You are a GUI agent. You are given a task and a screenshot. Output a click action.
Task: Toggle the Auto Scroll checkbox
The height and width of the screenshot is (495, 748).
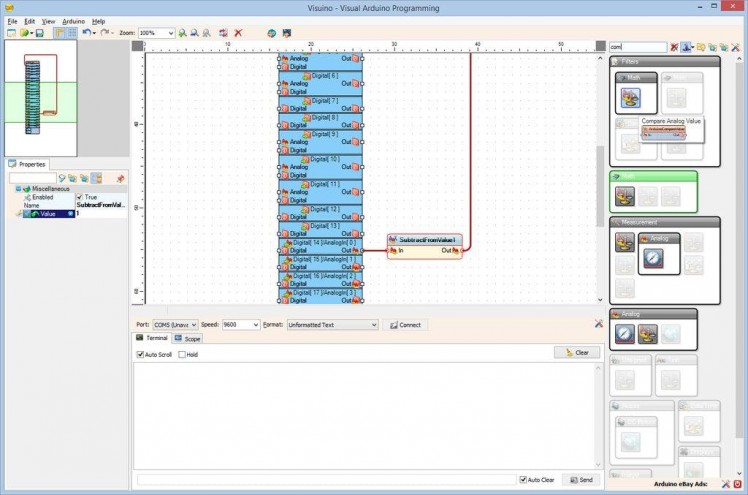click(141, 354)
